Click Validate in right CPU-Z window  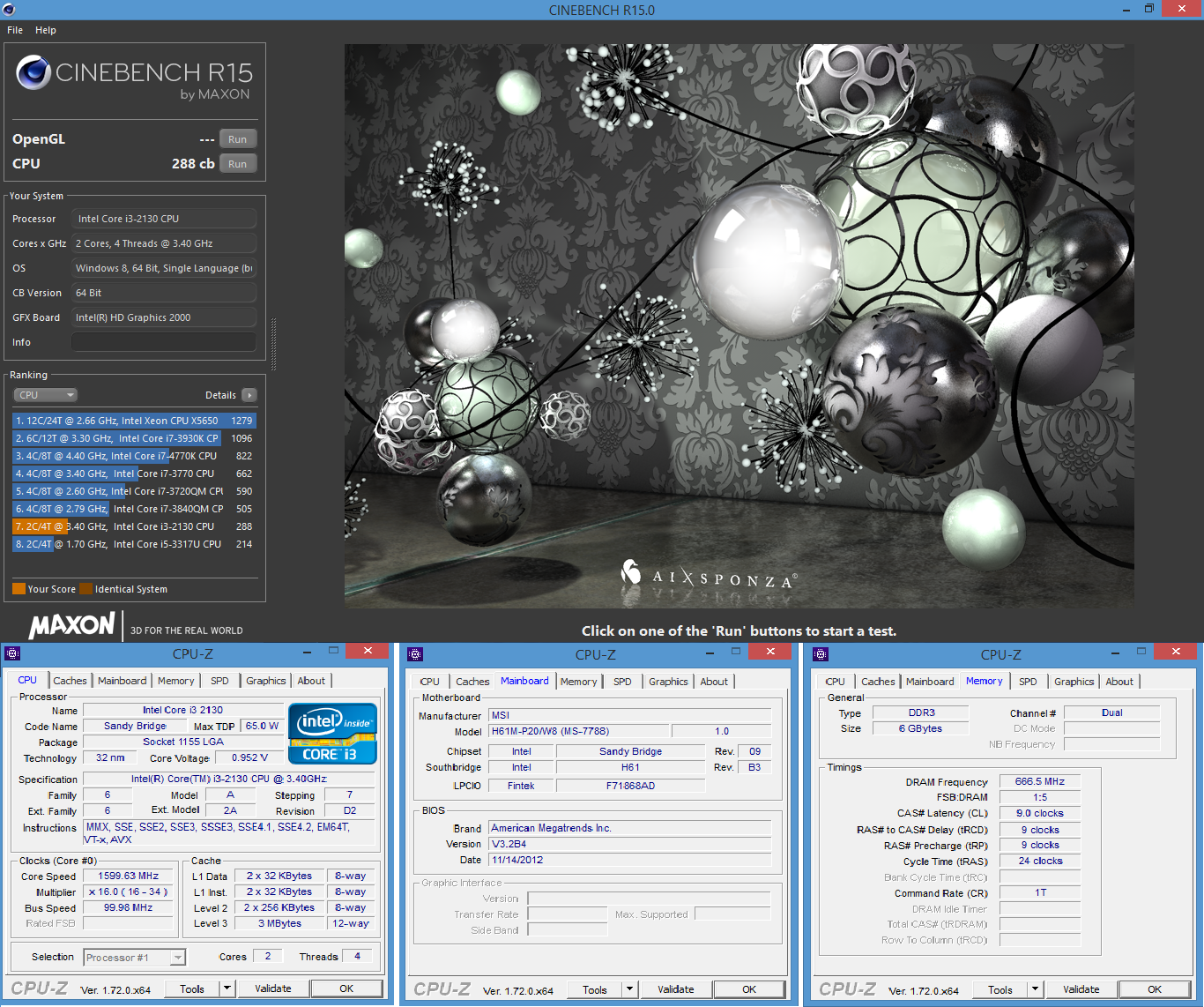coord(1081,989)
